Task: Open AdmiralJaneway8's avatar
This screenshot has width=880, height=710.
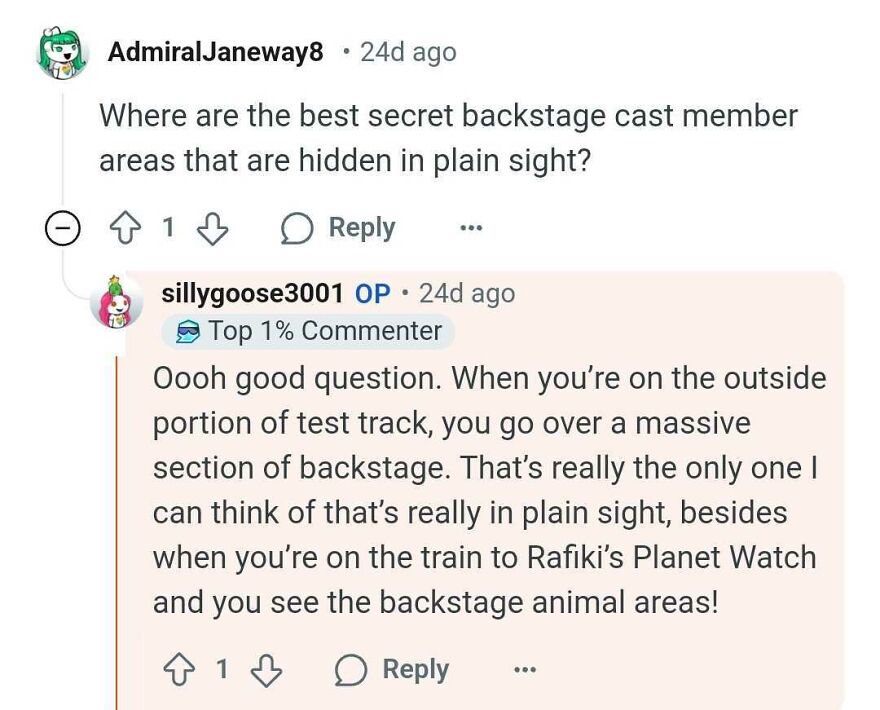Action: [x=48, y=48]
